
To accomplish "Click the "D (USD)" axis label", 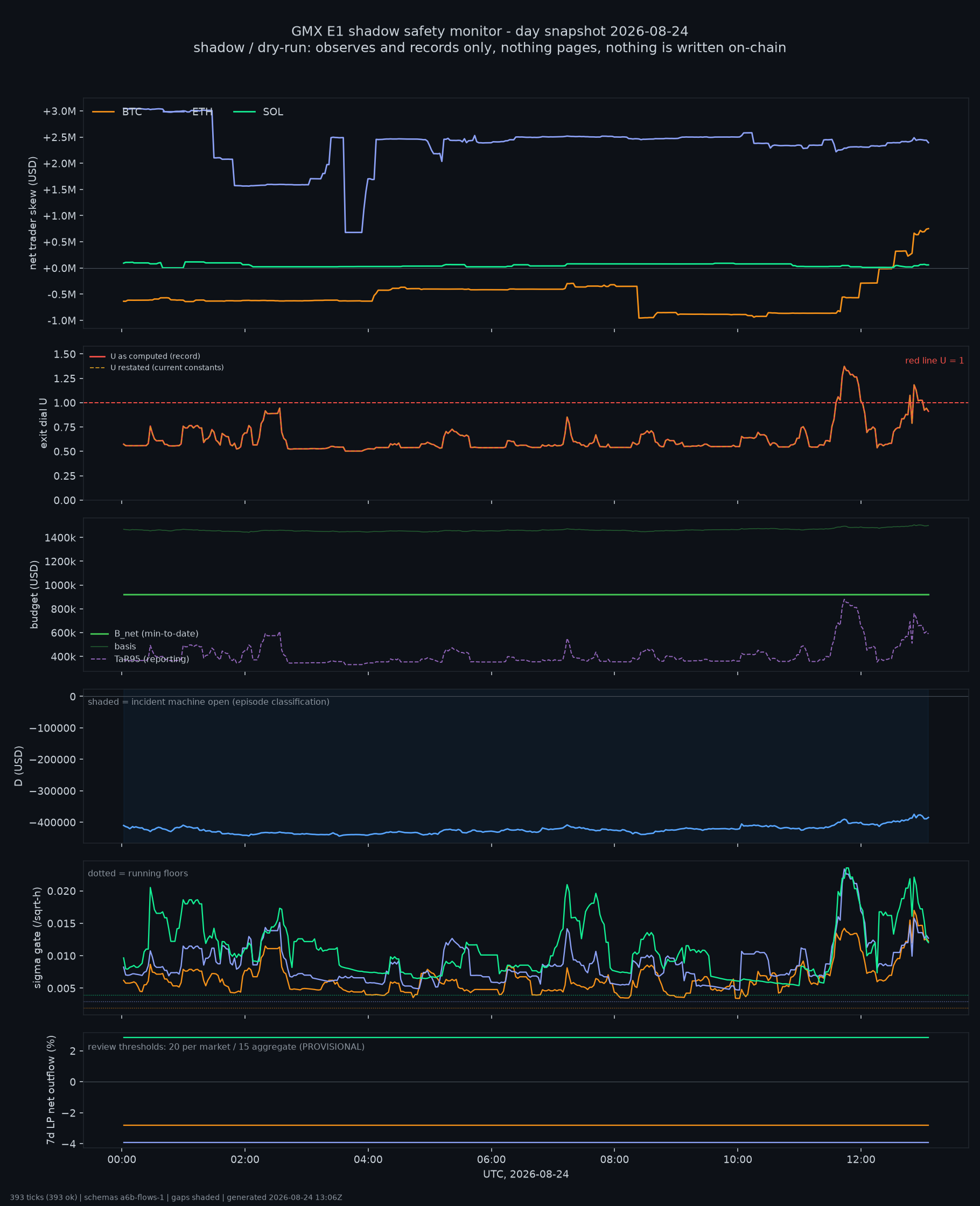I will click(x=19, y=766).
